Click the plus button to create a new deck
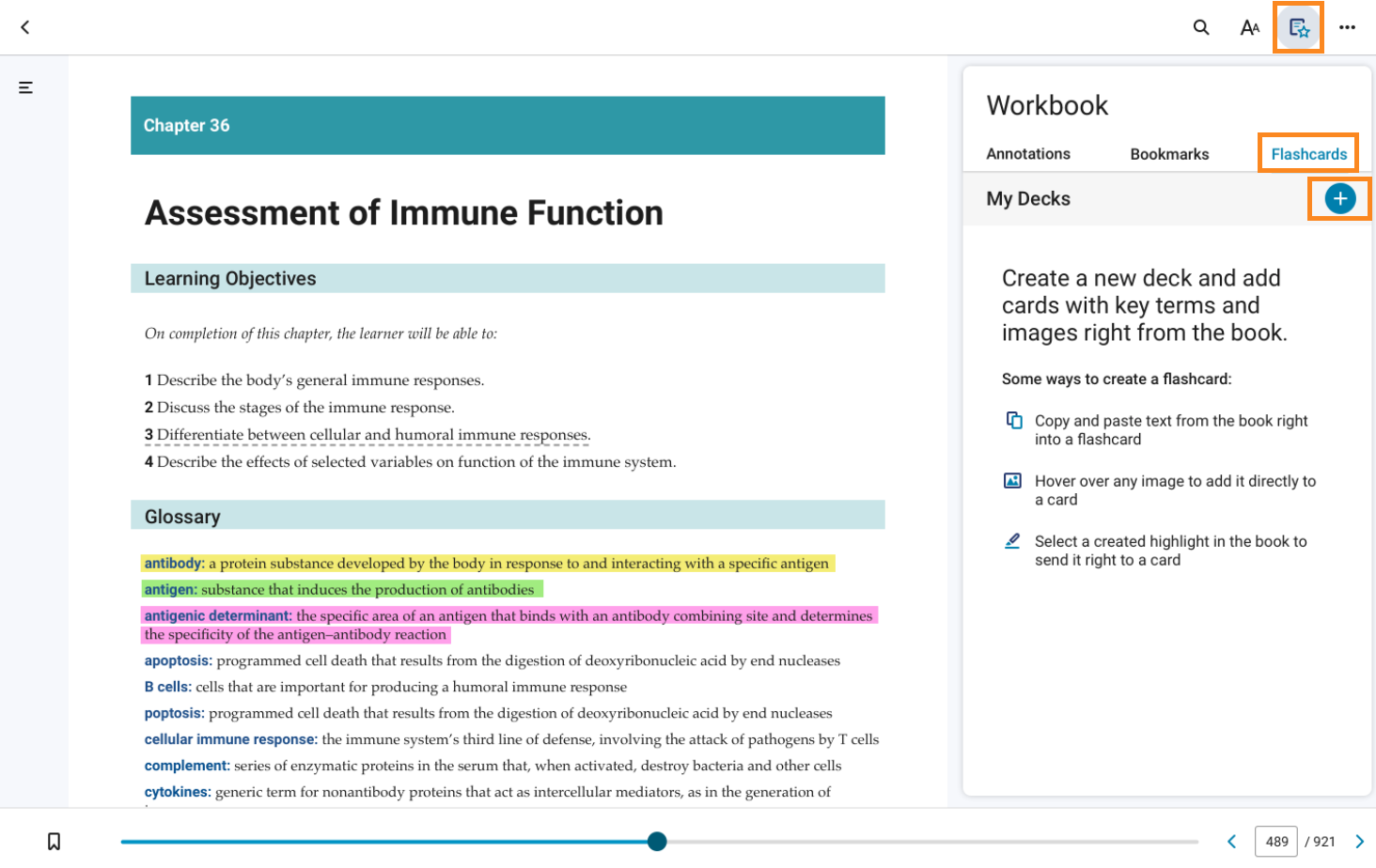This screenshot has height=868, width=1376. 1339,198
